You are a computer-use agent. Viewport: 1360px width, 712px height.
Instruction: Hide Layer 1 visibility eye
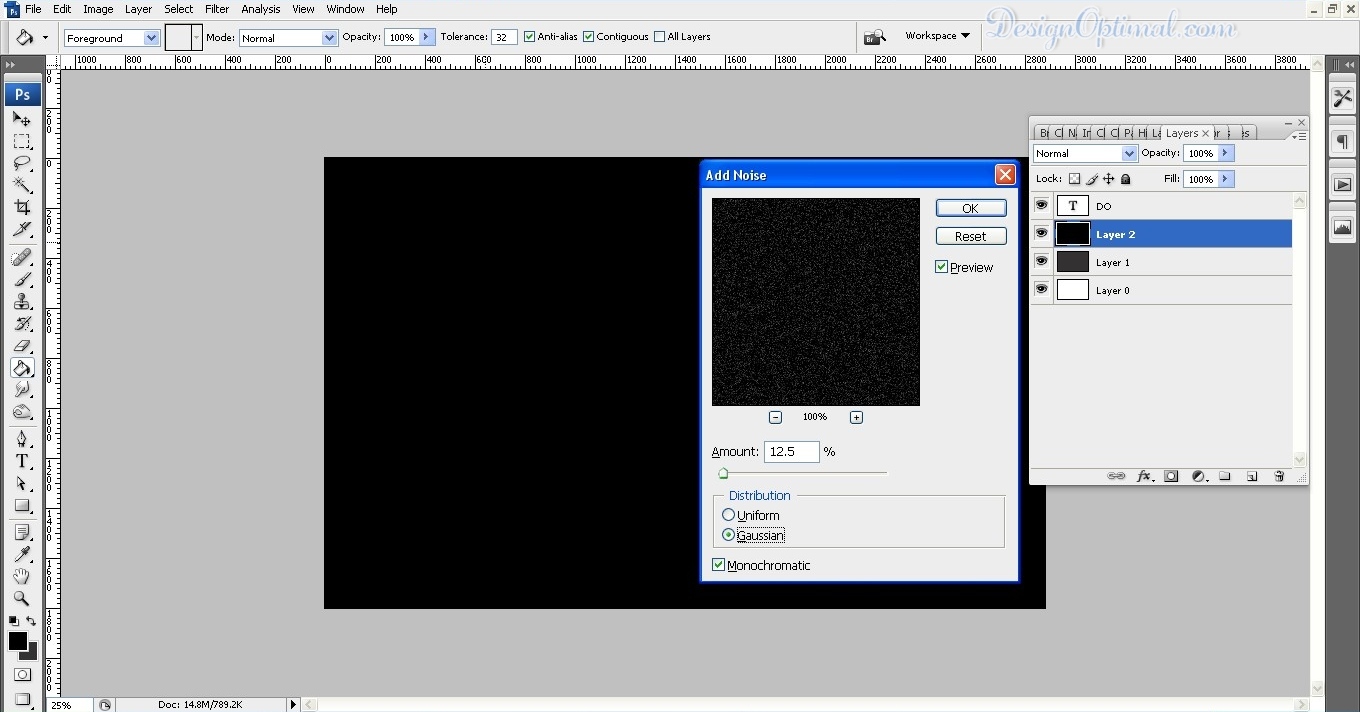click(1042, 262)
